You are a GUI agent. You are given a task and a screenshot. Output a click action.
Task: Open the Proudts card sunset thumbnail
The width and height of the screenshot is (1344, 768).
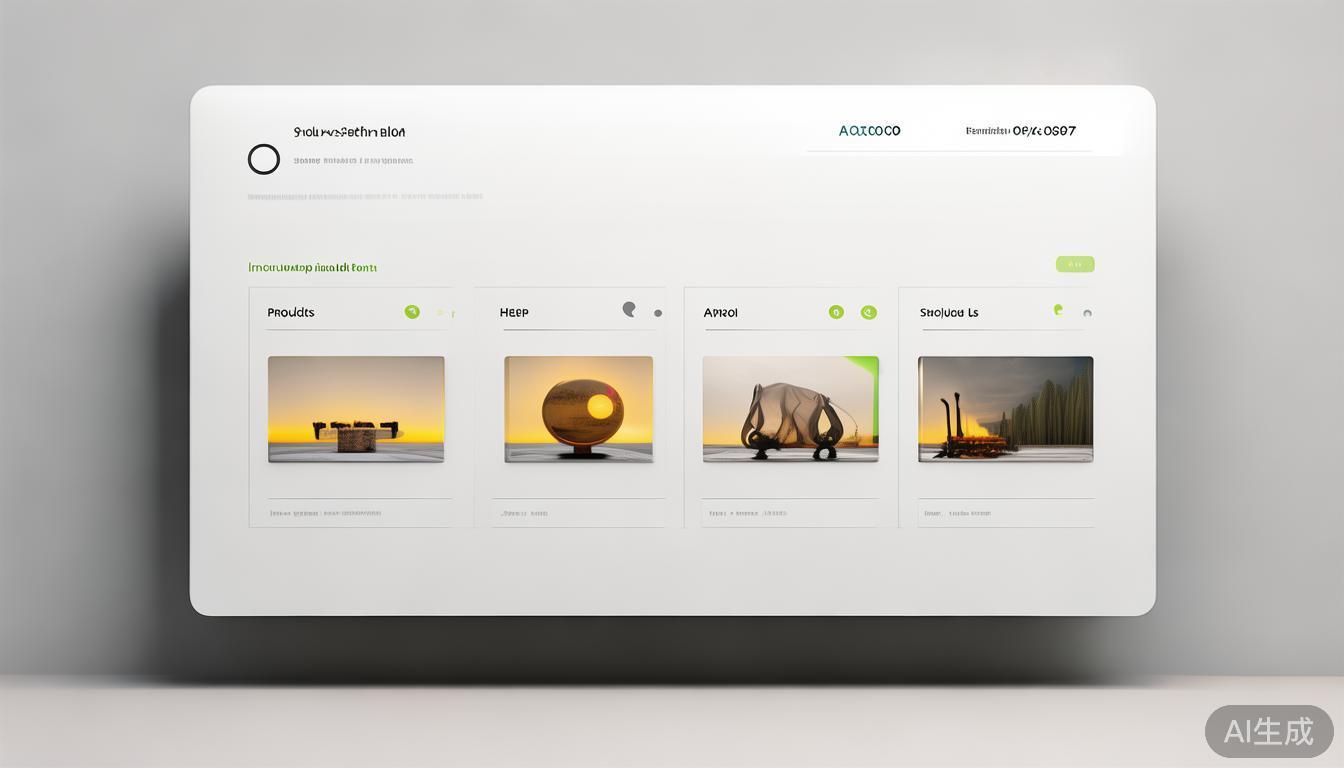356,409
